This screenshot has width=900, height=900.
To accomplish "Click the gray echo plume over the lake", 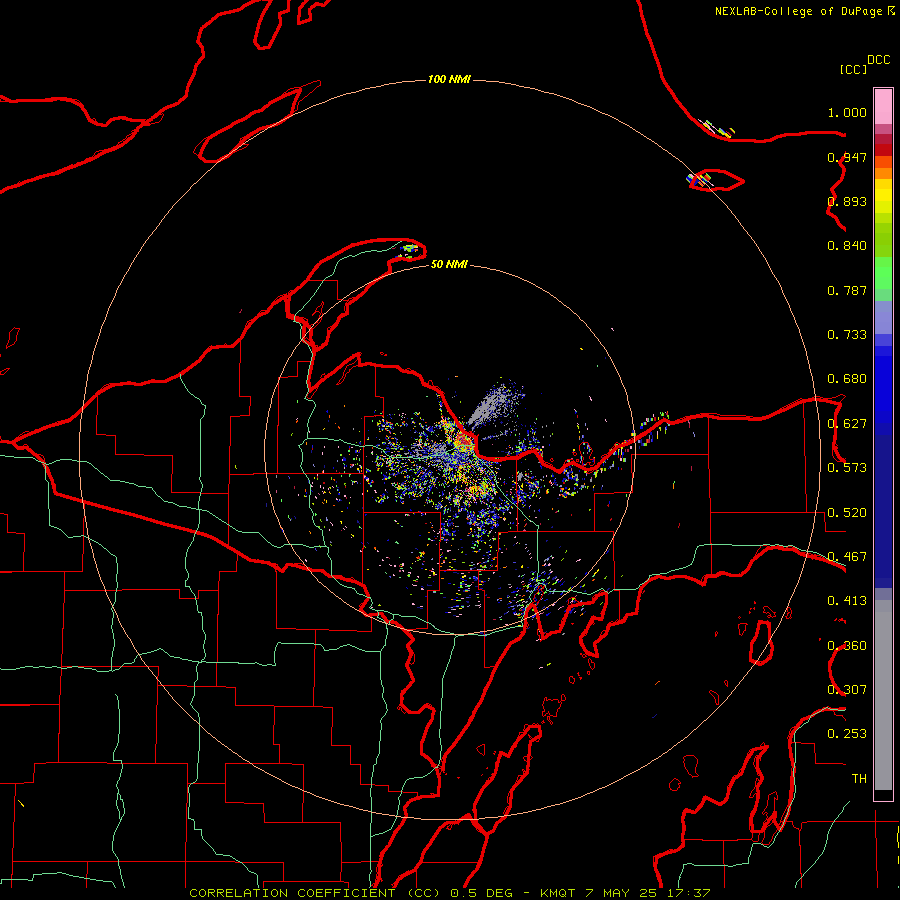I will click(495, 404).
